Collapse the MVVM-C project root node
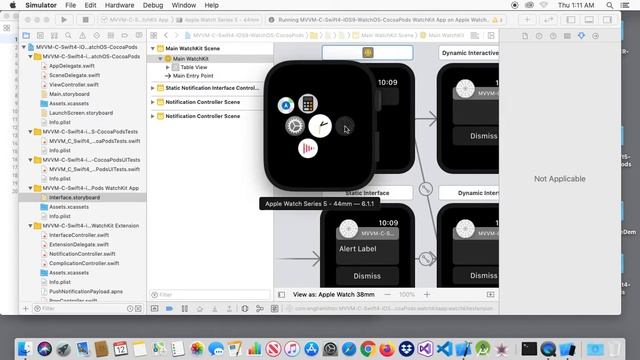 [24, 47]
